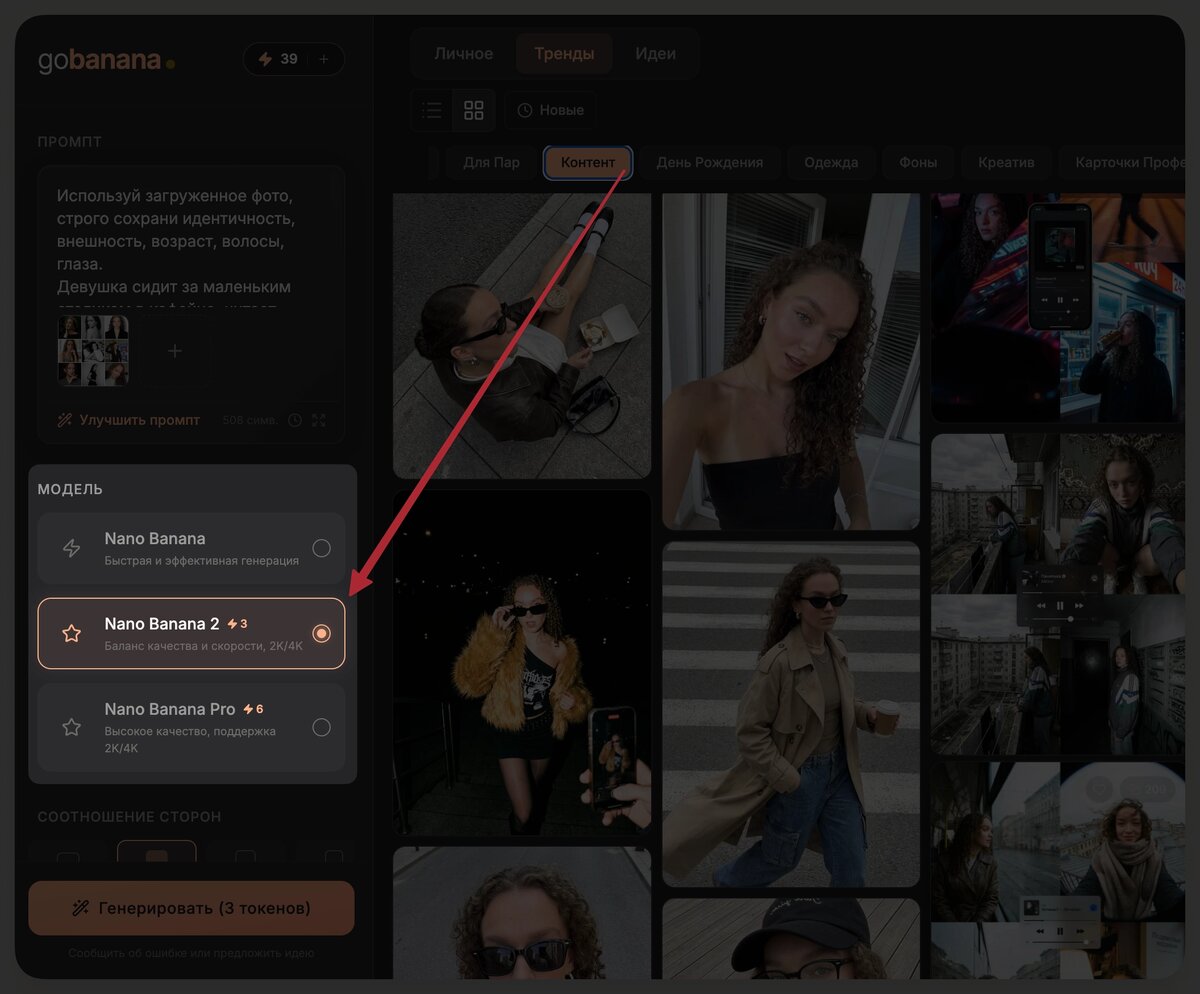Click the Nano Banana 2 title text
1200x994 pixels.
click(x=162, y=624)
